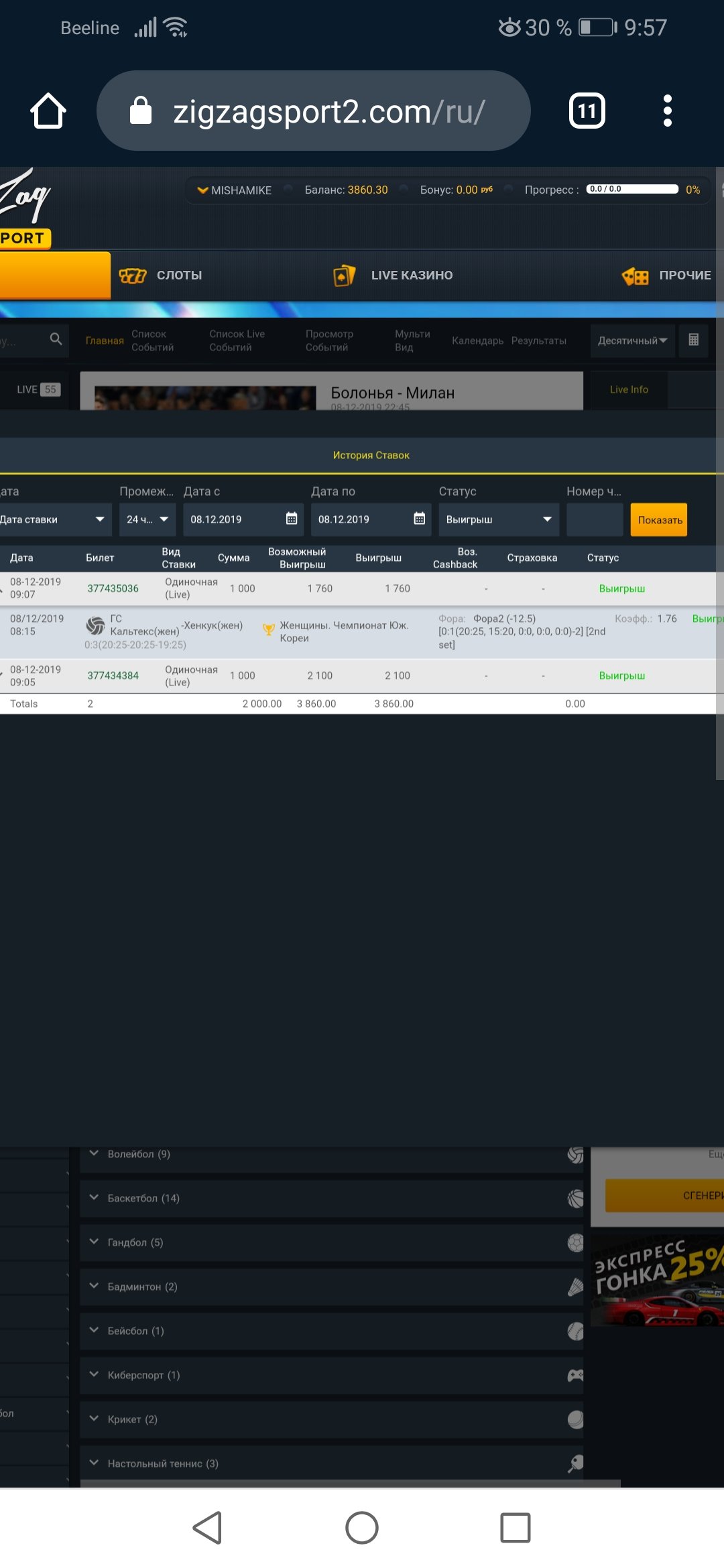Screen dimensions: 724x1568
Task: Tap the browser home icon
Action: (x=48, y=111)
